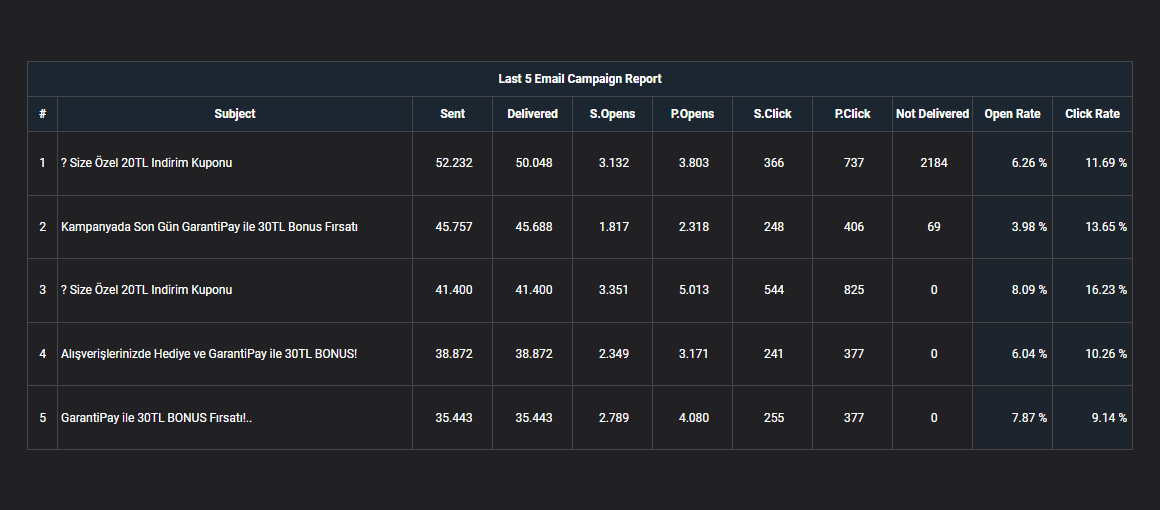
Task: Click the Subject column header
Action: point(235,114)
